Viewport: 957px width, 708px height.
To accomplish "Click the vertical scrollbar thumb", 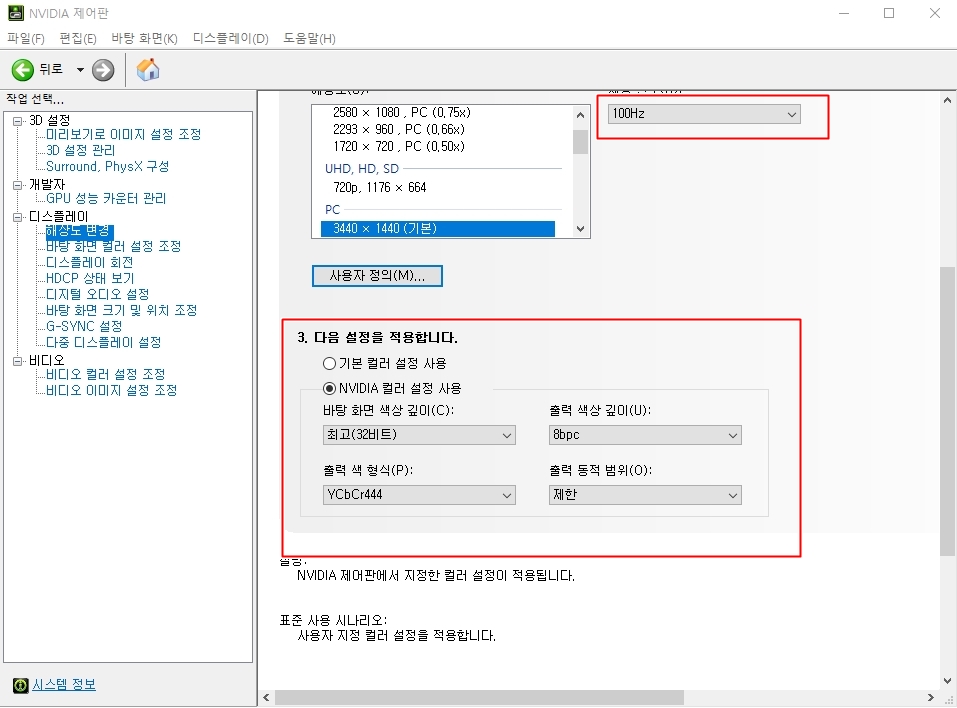I will 947,411.
